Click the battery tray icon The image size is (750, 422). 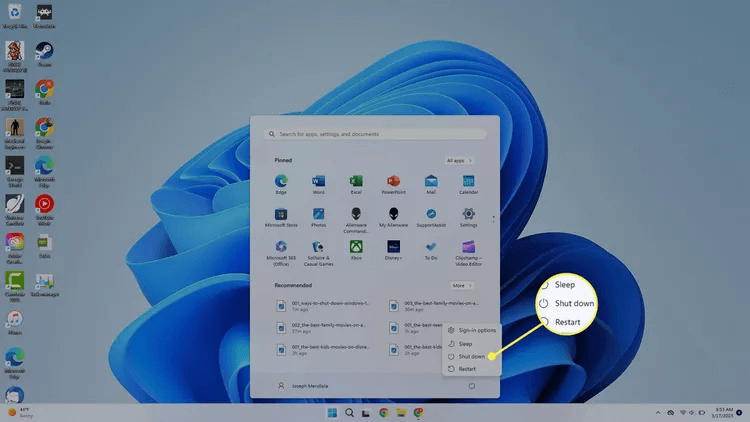[702, 412]
